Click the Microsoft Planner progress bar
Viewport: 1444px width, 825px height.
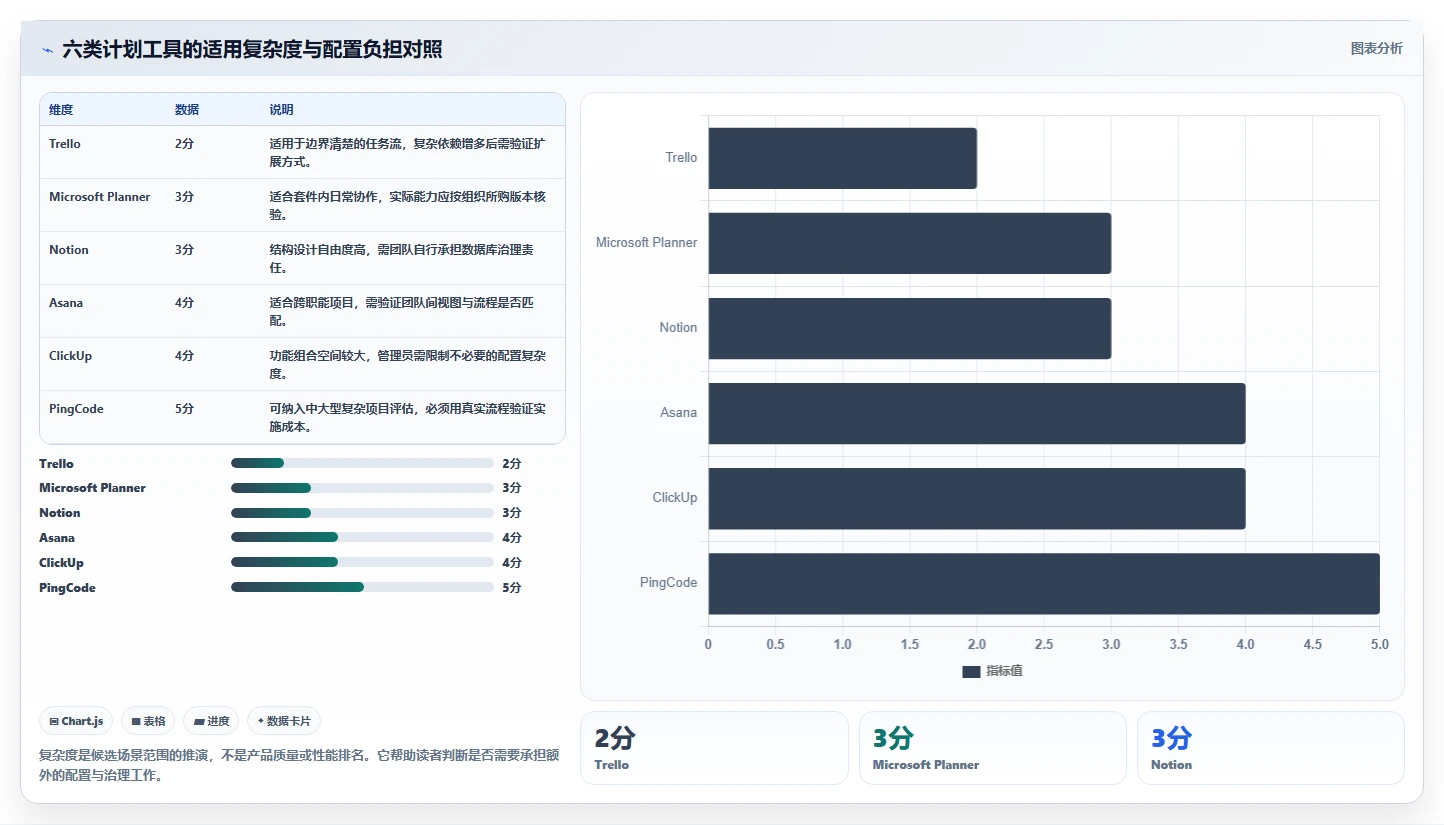(x=362, y=488)
